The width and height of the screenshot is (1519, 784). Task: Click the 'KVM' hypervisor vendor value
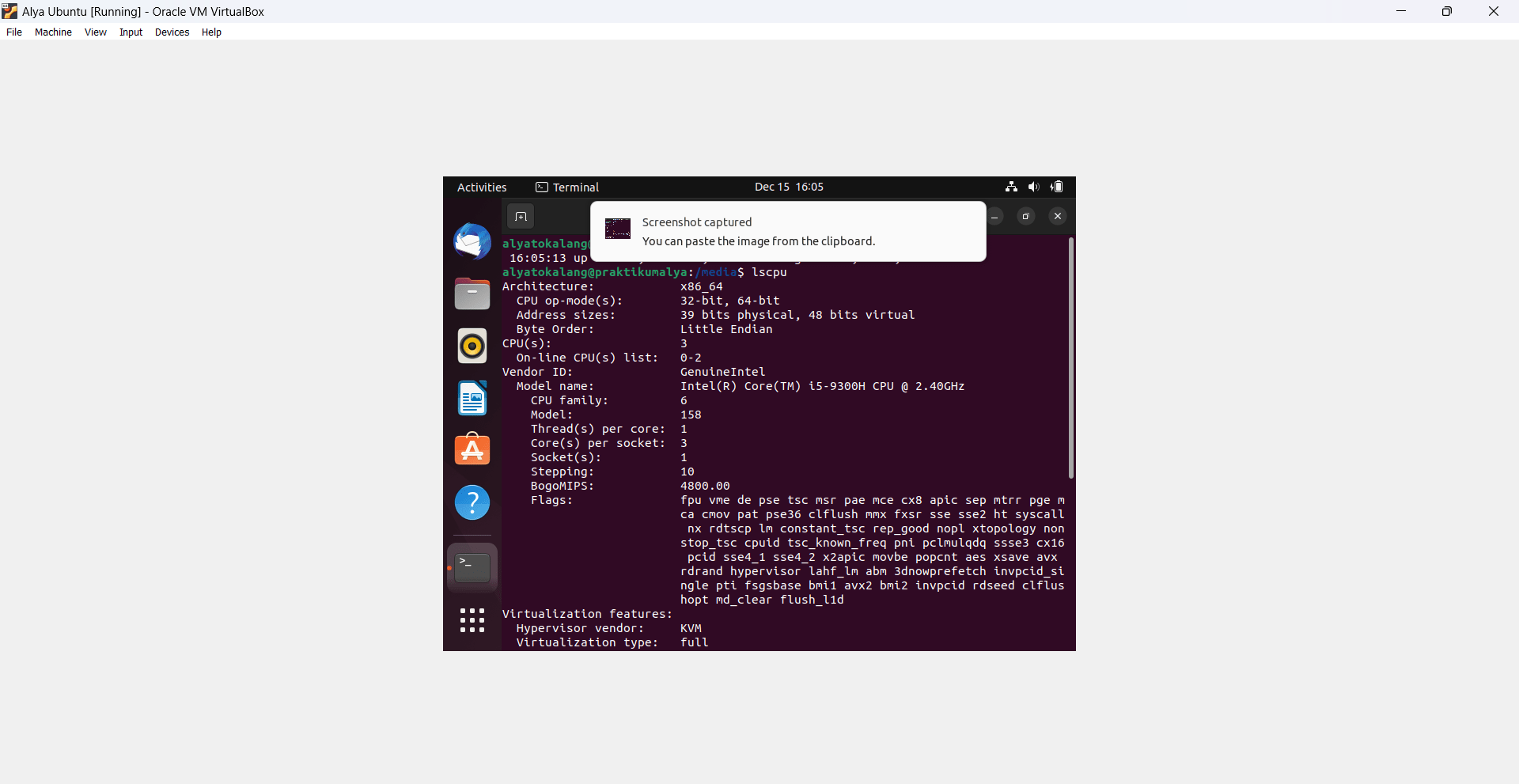coord(691,628)
